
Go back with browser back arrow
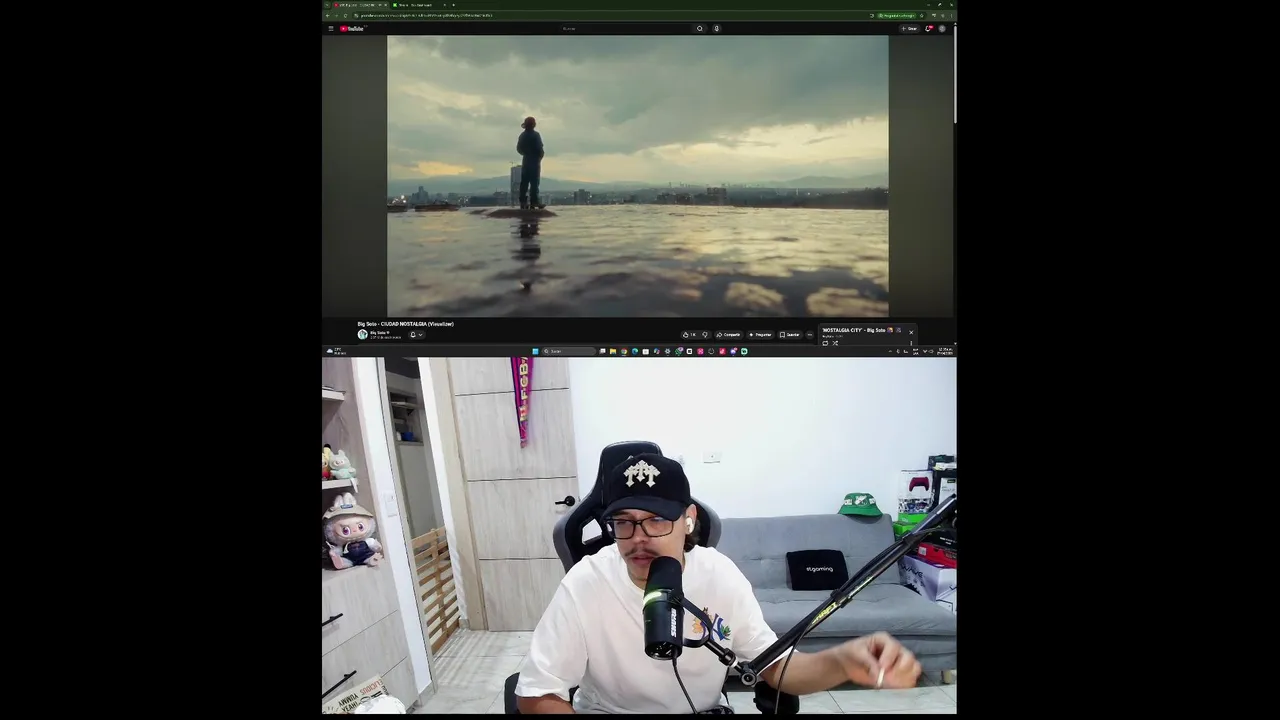[327, 15]
